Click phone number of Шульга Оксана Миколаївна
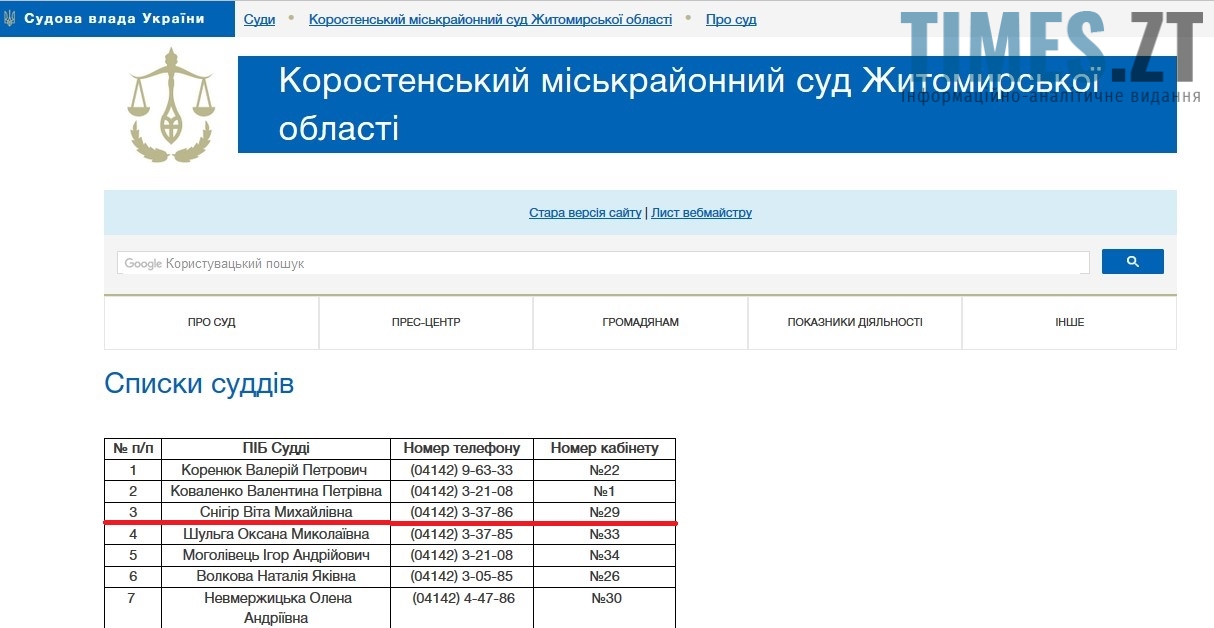The height and width of the screenshot is (628, 1214). point(461,534)
